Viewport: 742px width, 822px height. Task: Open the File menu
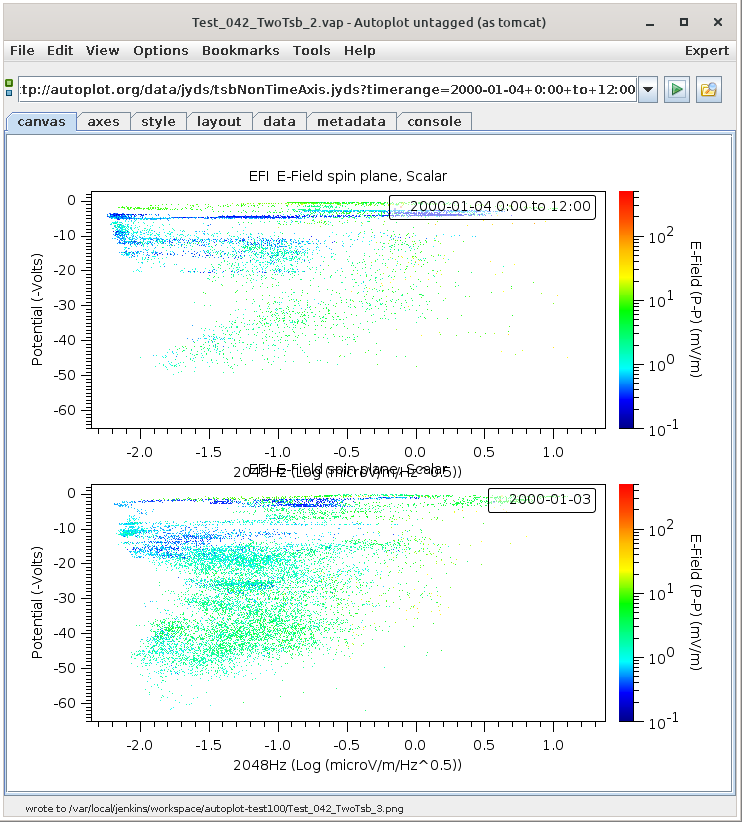coord(22,50)
